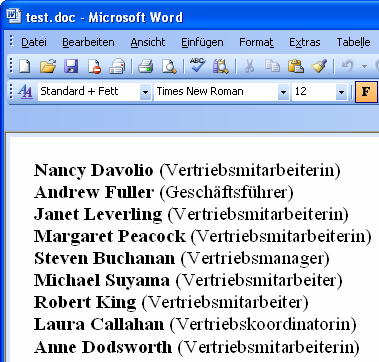379x362 pixels.
Task: Open the Format menu
Action: pyautogui.click(x=256, y=42)
